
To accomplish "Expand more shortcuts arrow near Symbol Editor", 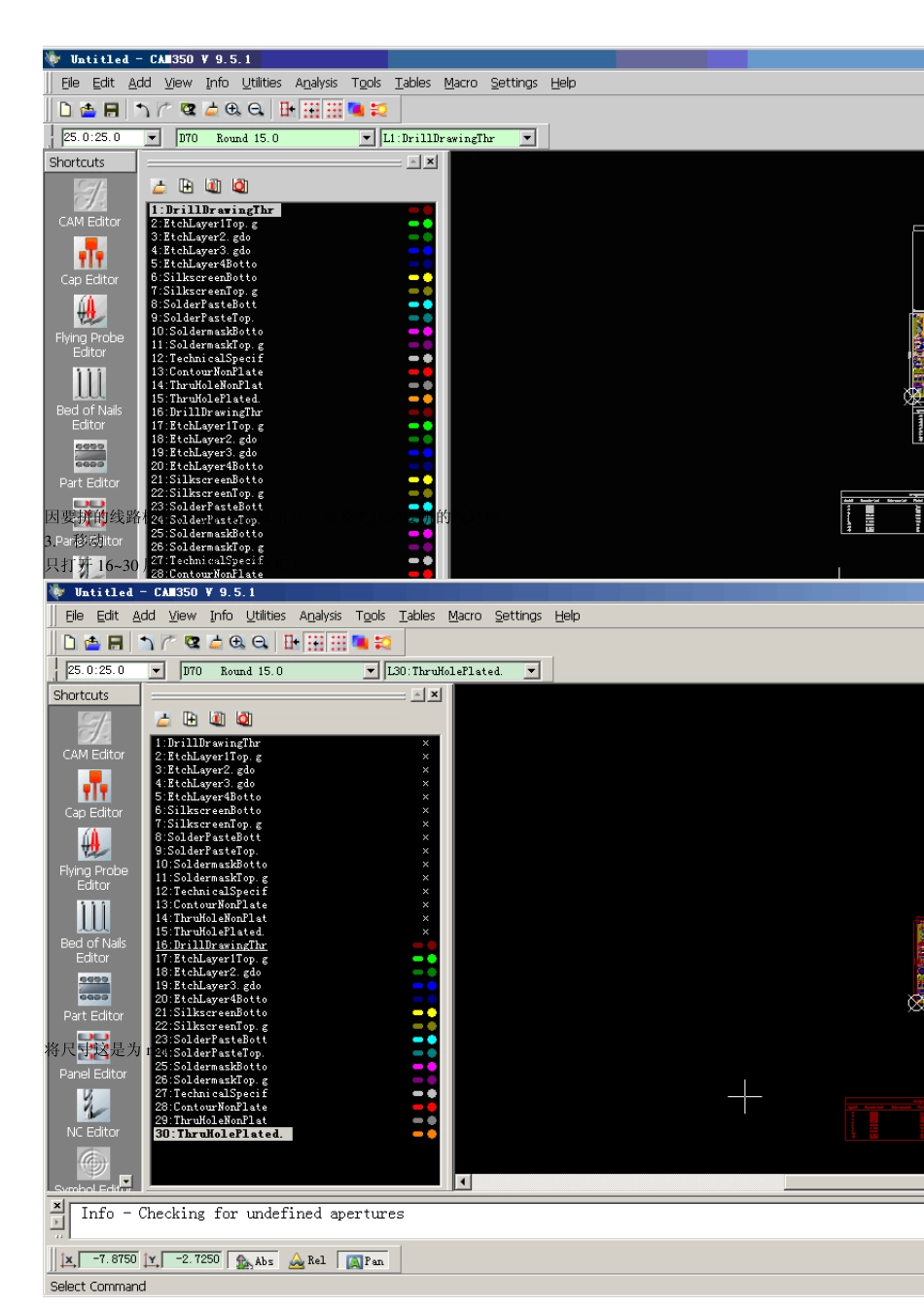I will [125, 1182].
